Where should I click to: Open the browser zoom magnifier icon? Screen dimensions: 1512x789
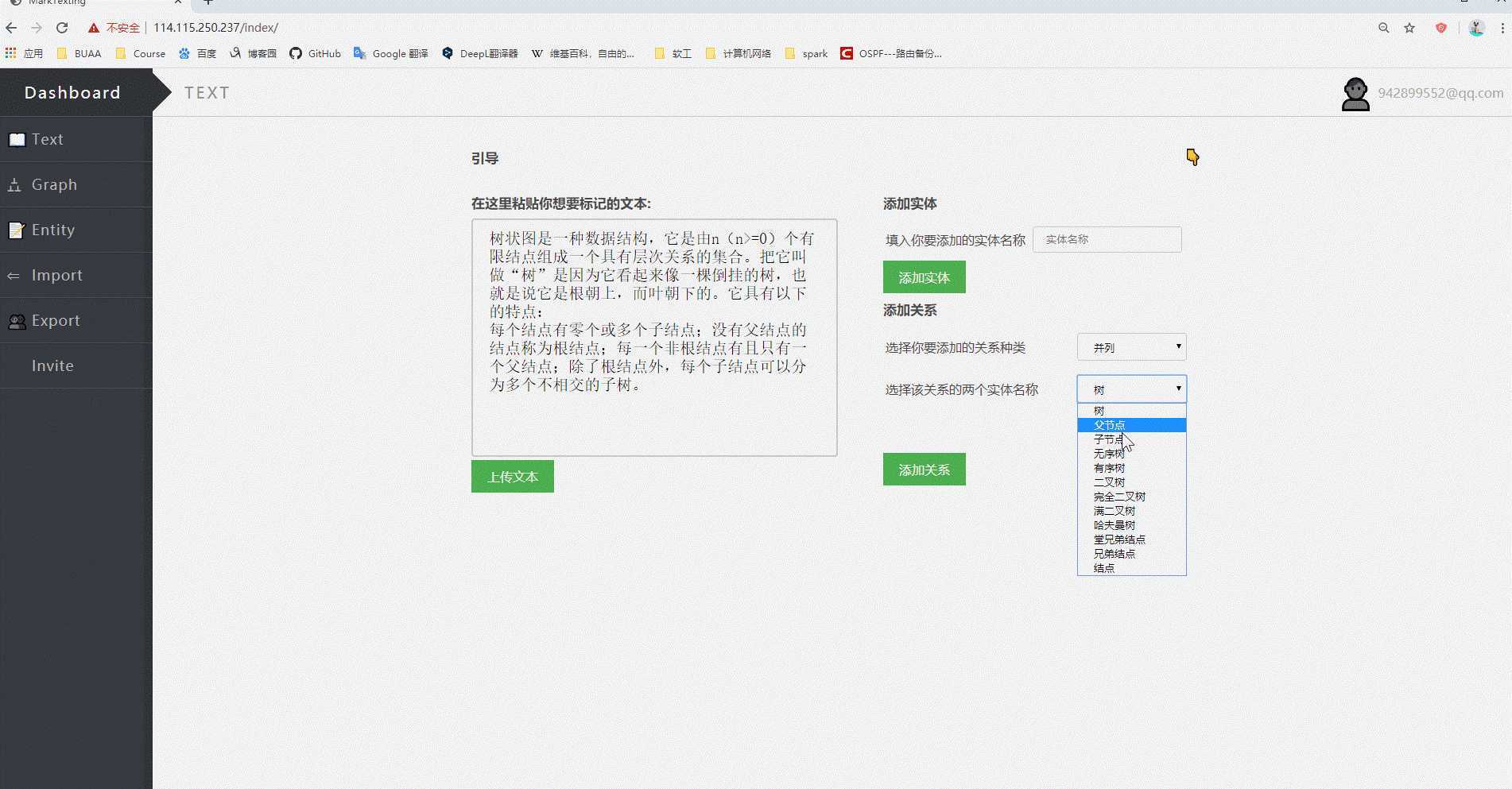[1384, 28]
